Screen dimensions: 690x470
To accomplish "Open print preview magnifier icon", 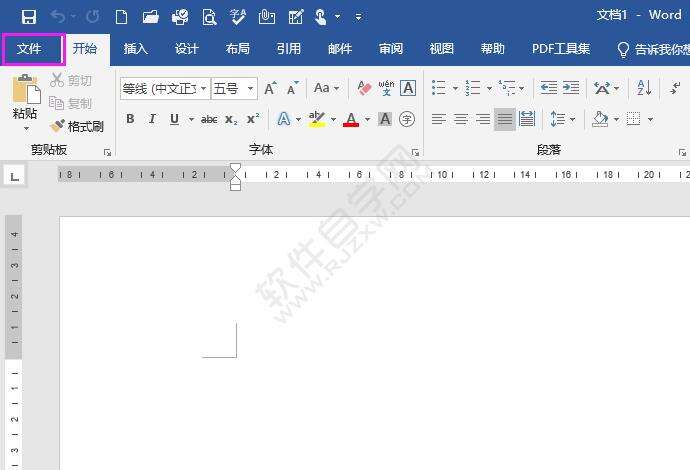I will [209, 17].
